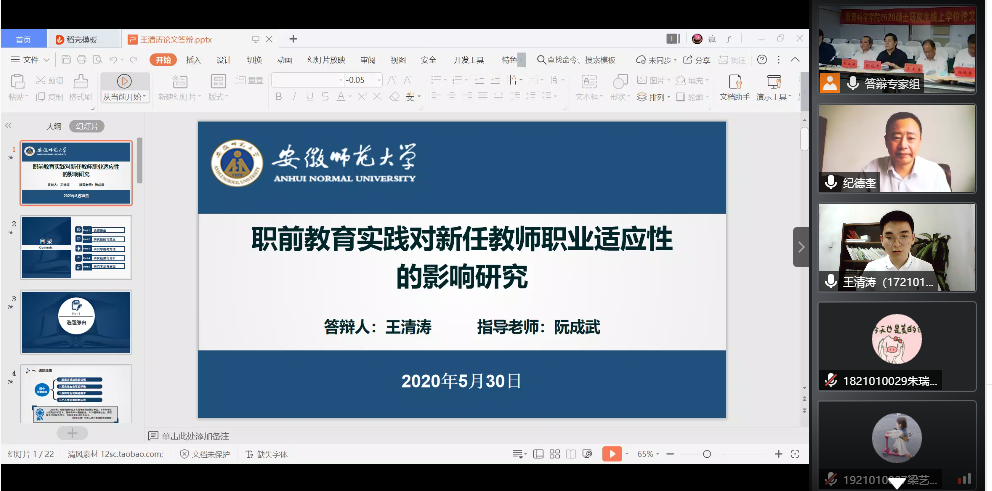Click the orange play button in status bar
Image resolution: width=992 pixels, height=491 pixels.
point(611,454)
